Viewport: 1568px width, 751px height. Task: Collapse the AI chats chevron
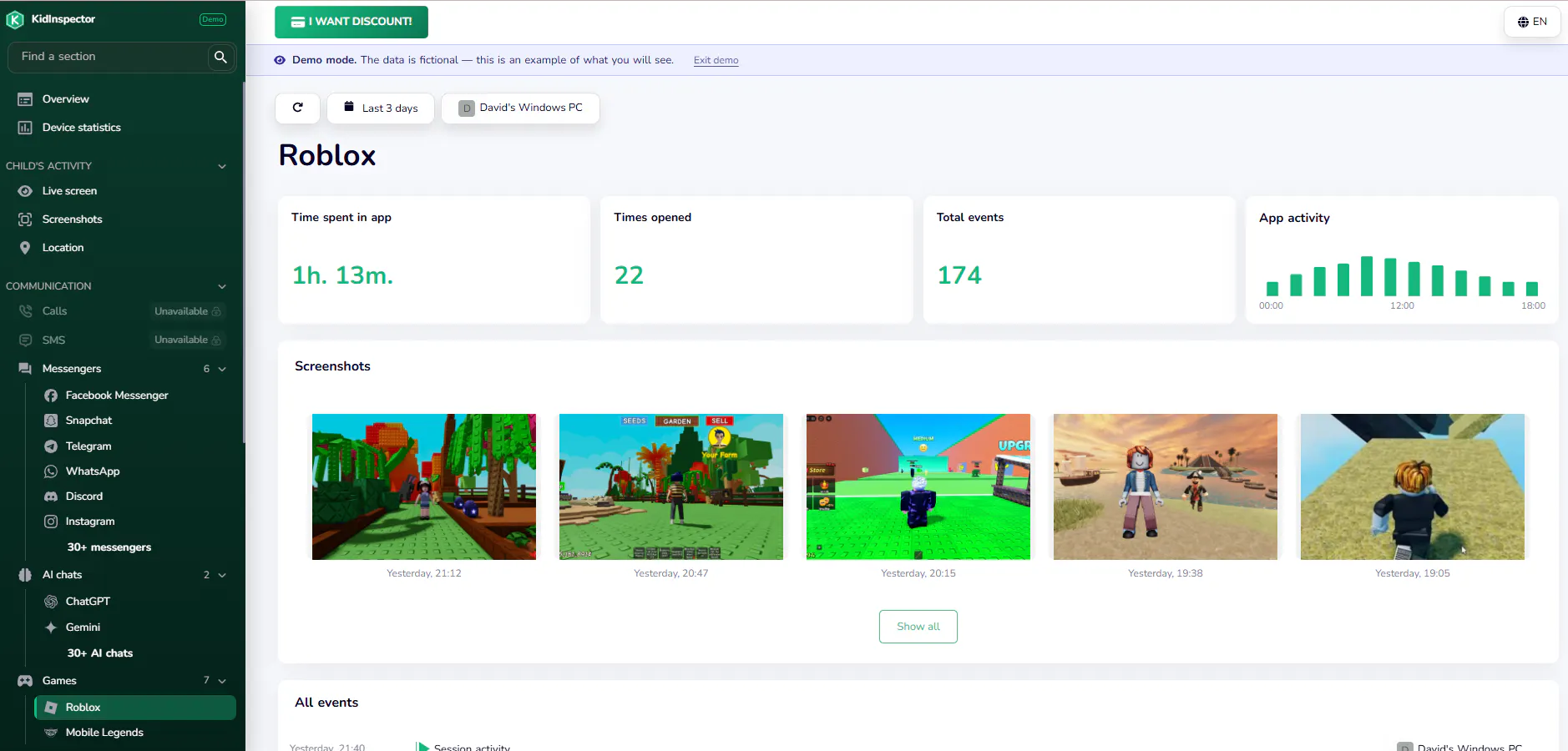click(222, 575)
